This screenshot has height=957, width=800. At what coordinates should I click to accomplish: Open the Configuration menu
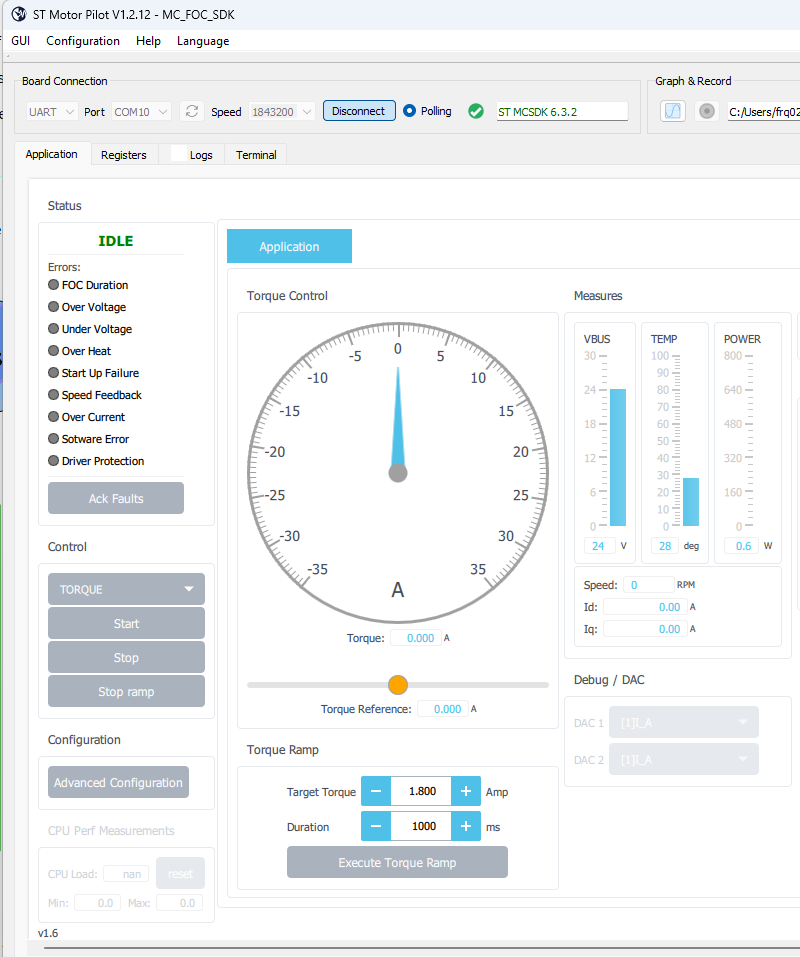click(83, 41)
